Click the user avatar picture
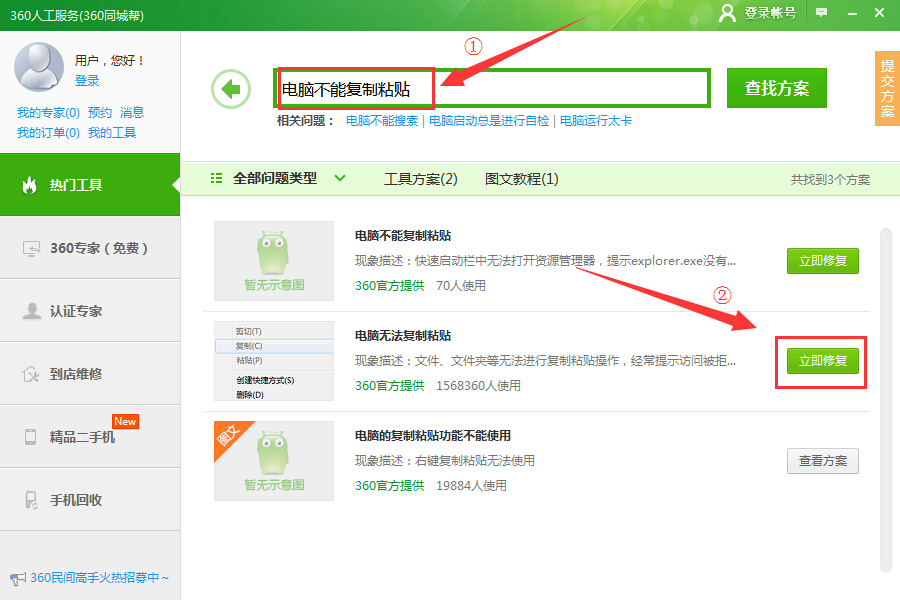The width and height of the screenshot is (900, 600). [x=39, y=66]
